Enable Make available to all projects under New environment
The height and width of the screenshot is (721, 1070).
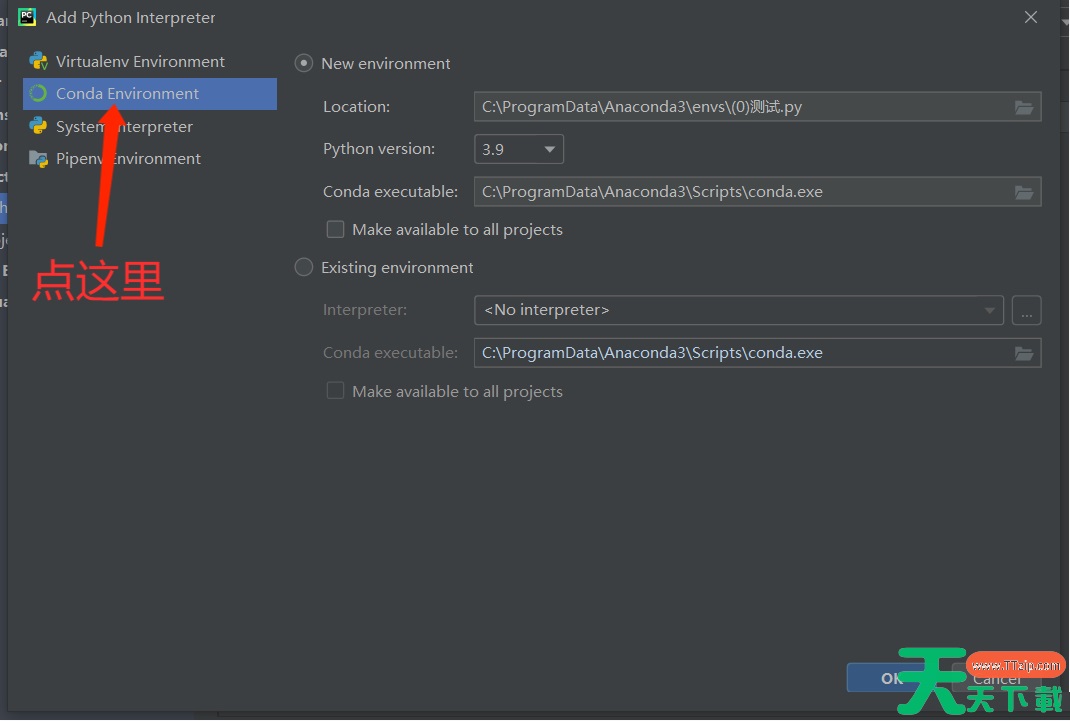(336, 230)
